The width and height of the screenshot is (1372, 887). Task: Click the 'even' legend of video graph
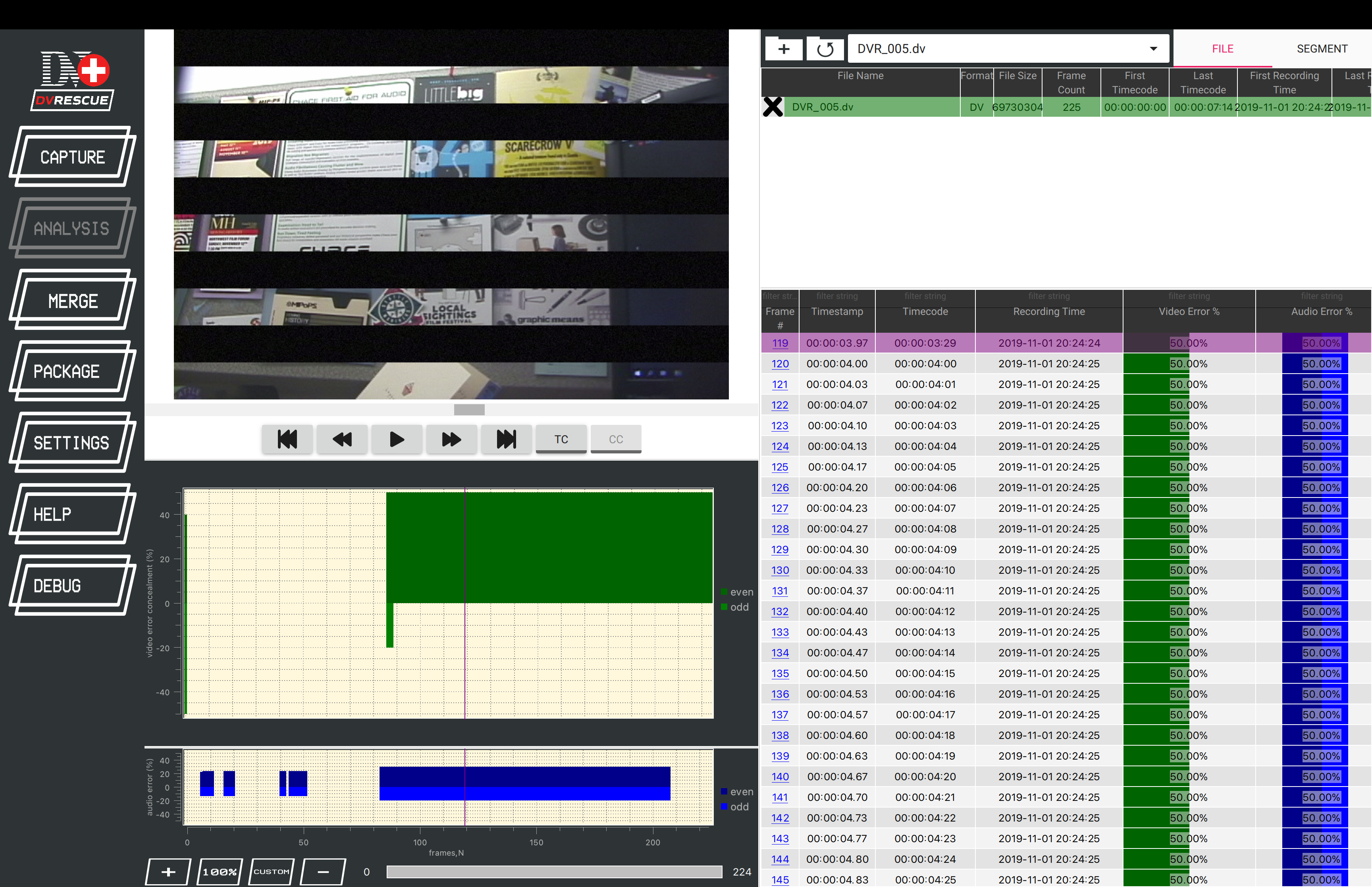(737, 592)
